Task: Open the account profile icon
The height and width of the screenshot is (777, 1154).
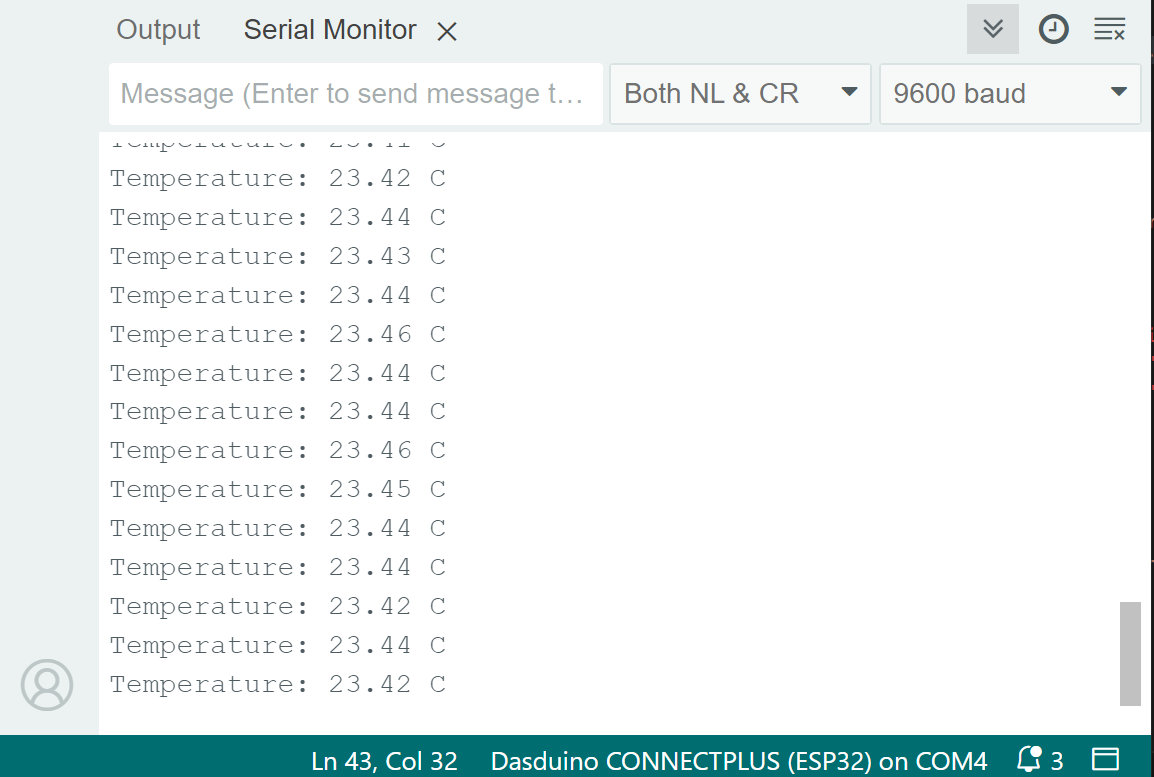Action: [47, 685]
